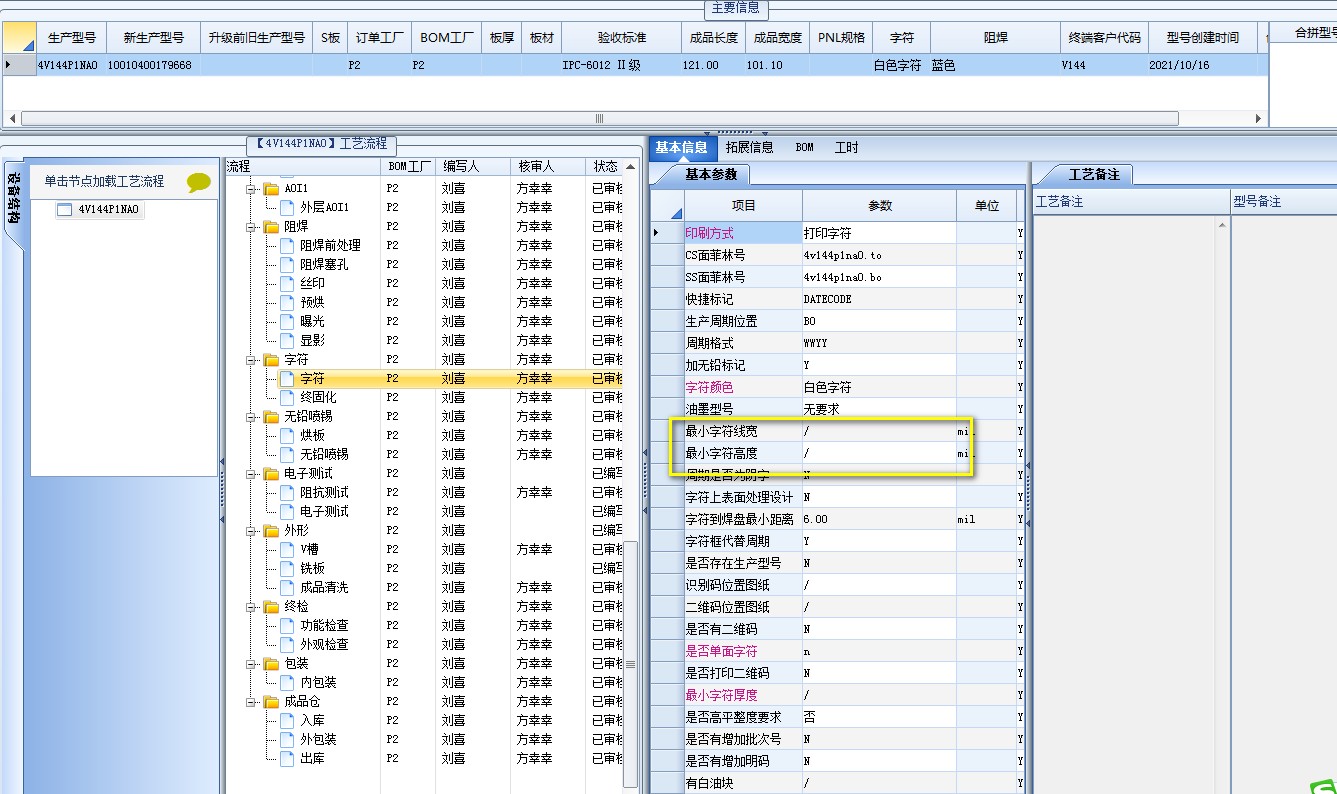Click the document icon beside 曝光
Screen dimensions: 1337x794
coord(288,322)
